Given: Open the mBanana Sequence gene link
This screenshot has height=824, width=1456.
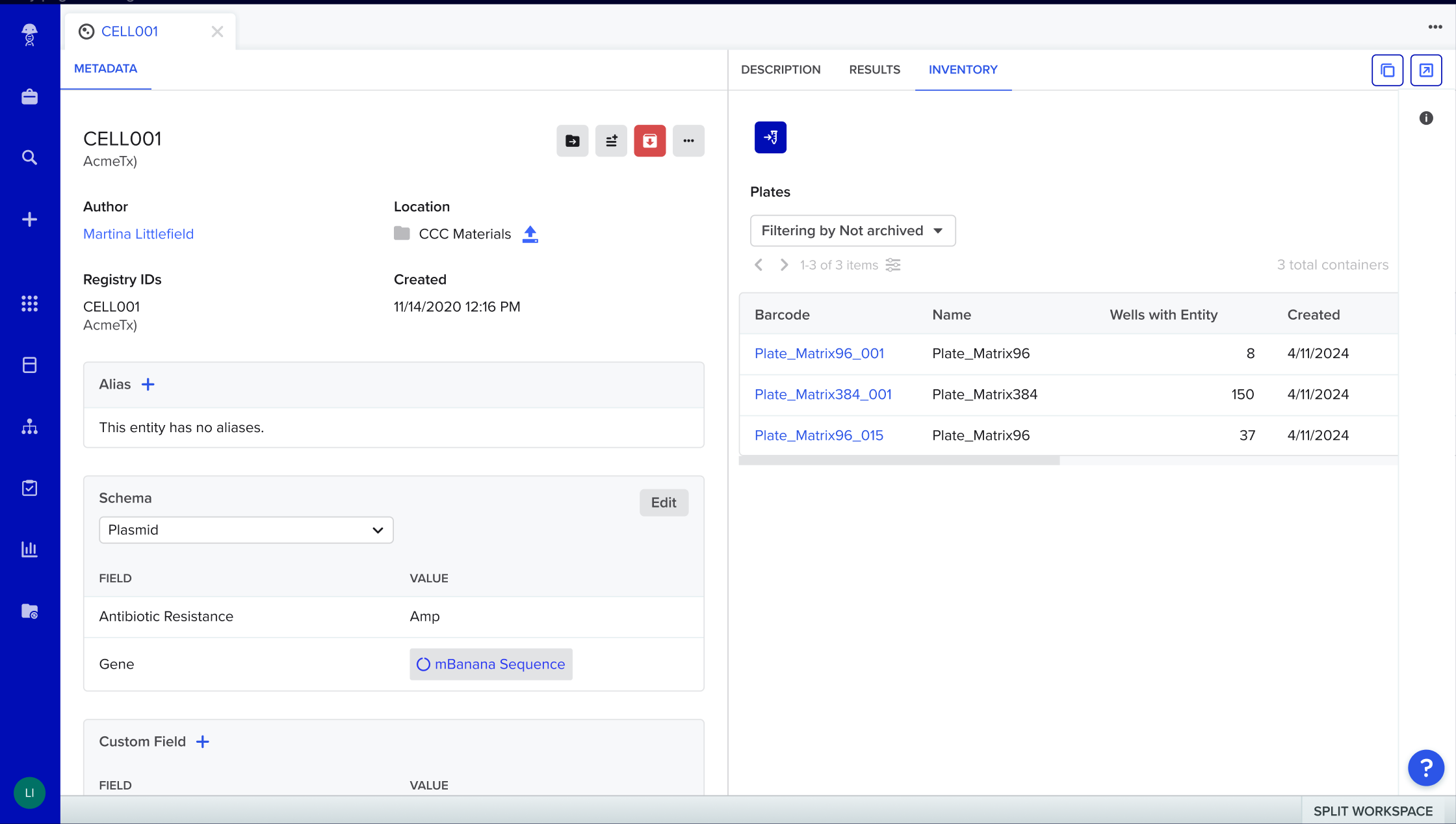Looking at the screenshot, I should (x=491, y=664).
